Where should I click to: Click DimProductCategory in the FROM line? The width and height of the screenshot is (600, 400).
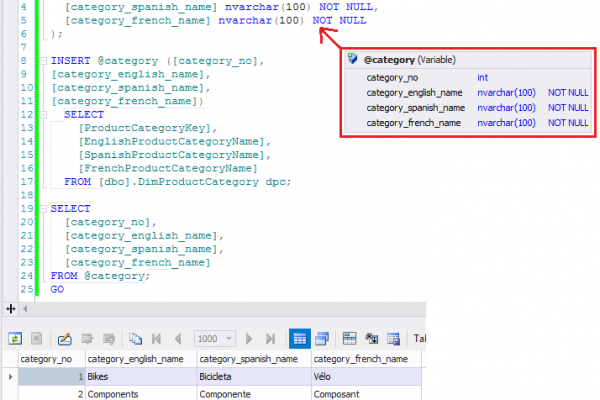[x=198, y=182]
